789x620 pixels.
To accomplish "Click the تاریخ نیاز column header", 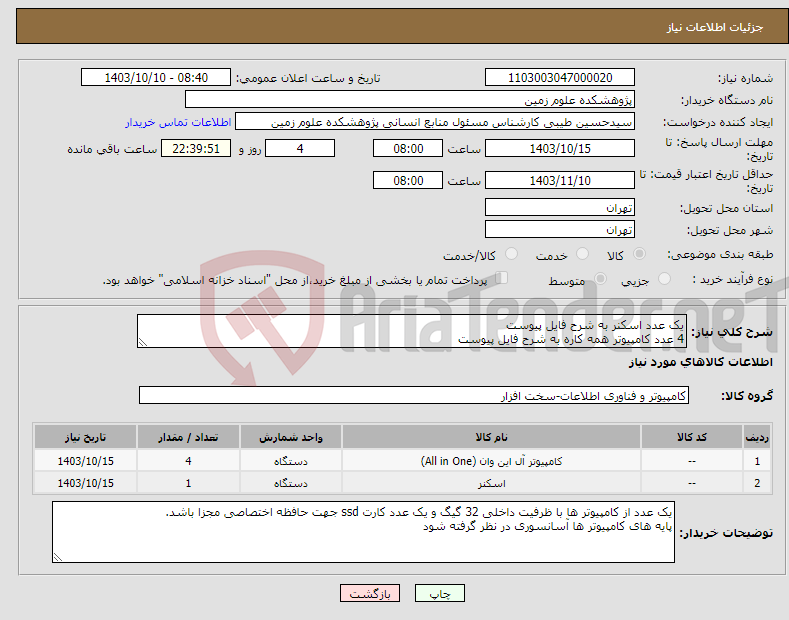I will pos(86,437).
